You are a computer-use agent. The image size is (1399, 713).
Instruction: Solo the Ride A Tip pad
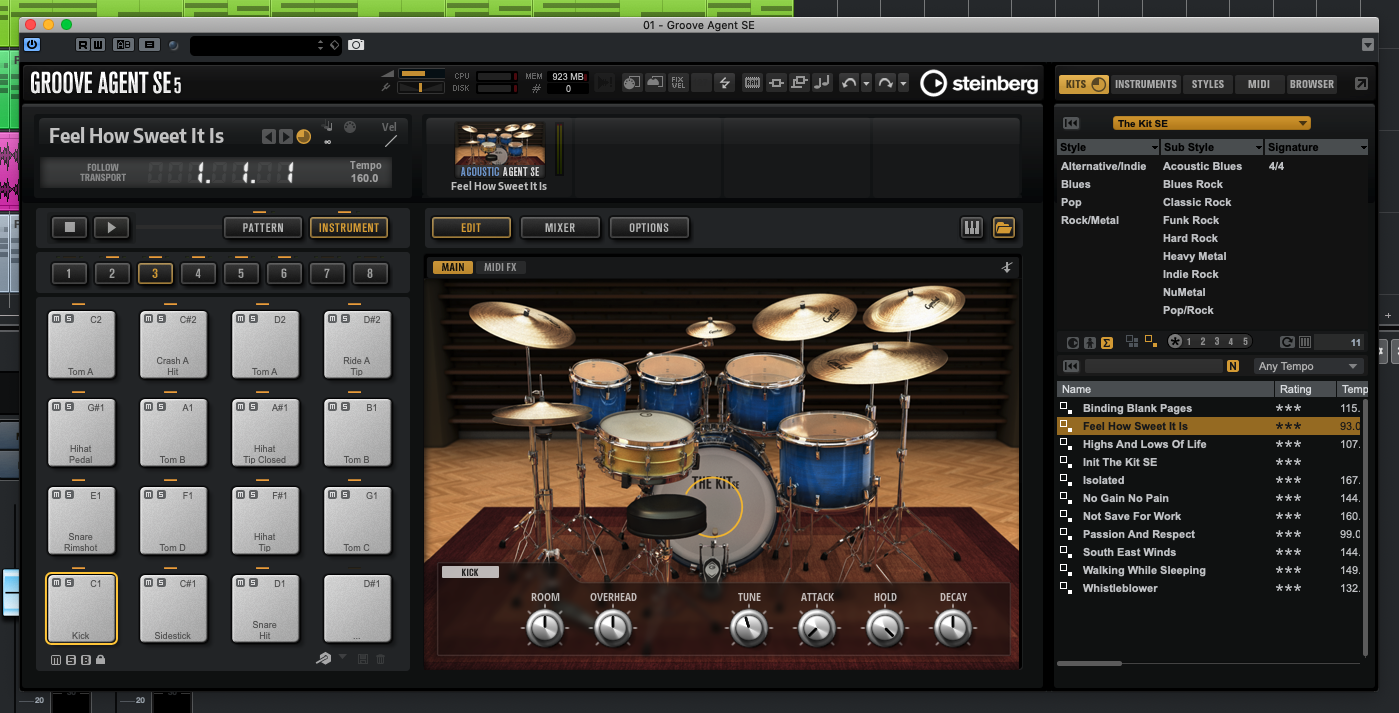343,319
